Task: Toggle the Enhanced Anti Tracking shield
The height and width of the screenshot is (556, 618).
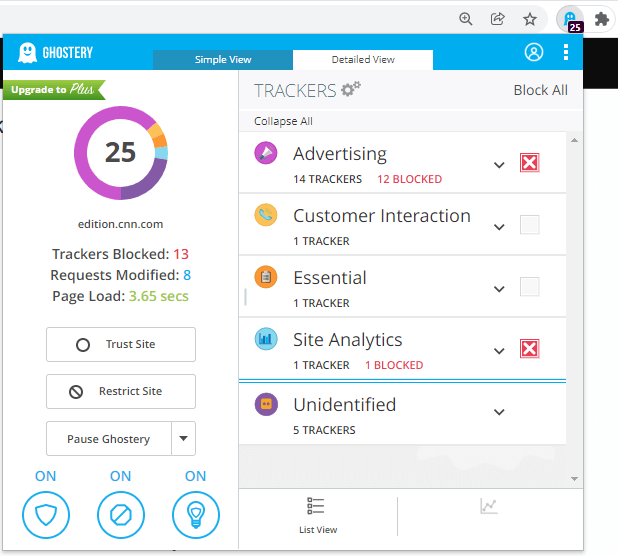Action: (46, 515)
